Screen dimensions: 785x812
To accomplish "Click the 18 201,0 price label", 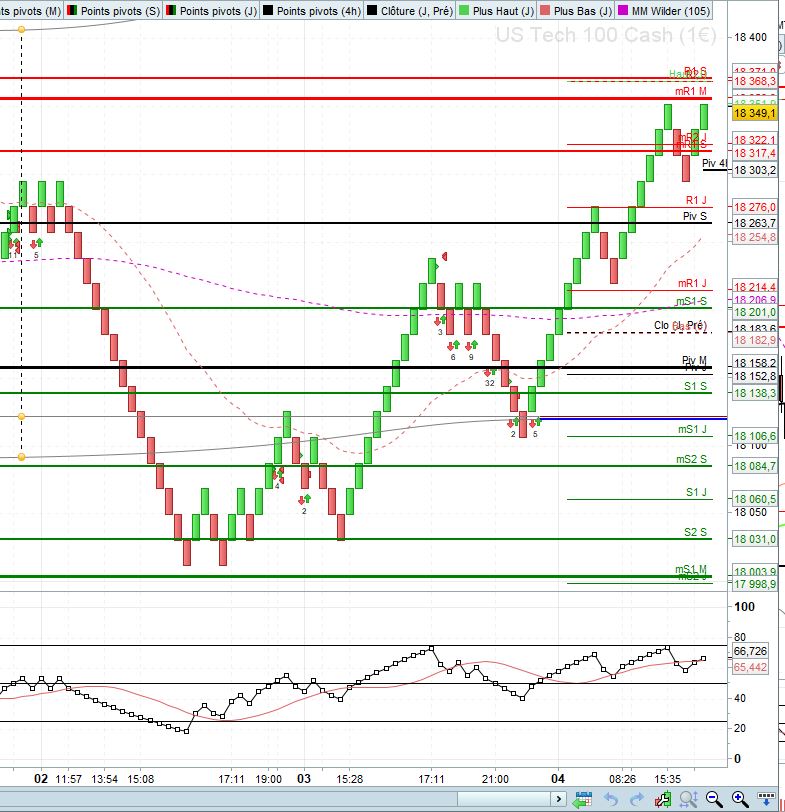I will [754, 312].
